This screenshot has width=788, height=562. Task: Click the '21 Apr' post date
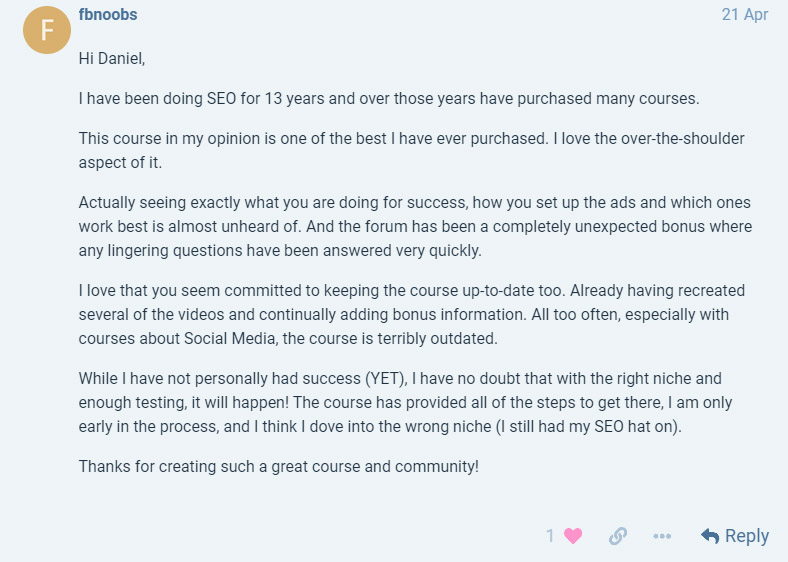click(745, 15)
